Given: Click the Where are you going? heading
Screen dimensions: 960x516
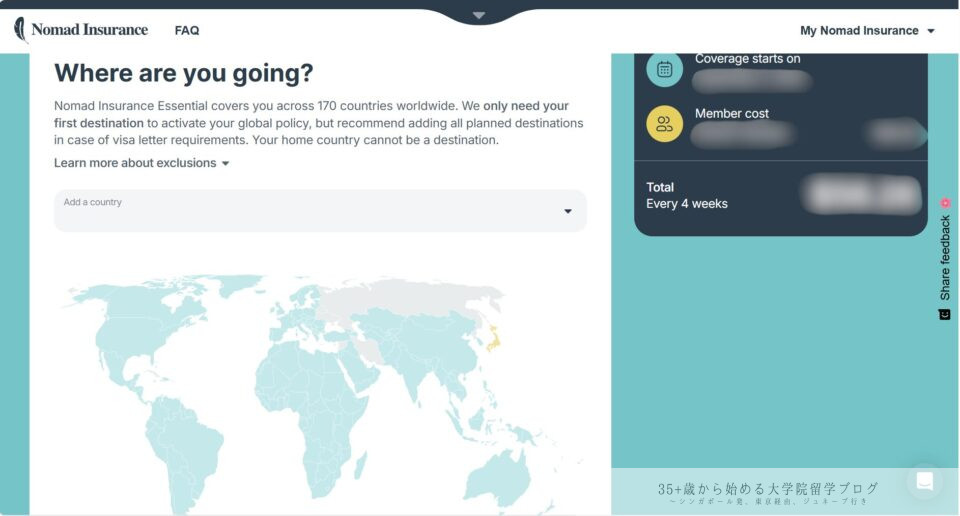Looking at the screenshot, I should pyautogui.click(x=184, y=73).
